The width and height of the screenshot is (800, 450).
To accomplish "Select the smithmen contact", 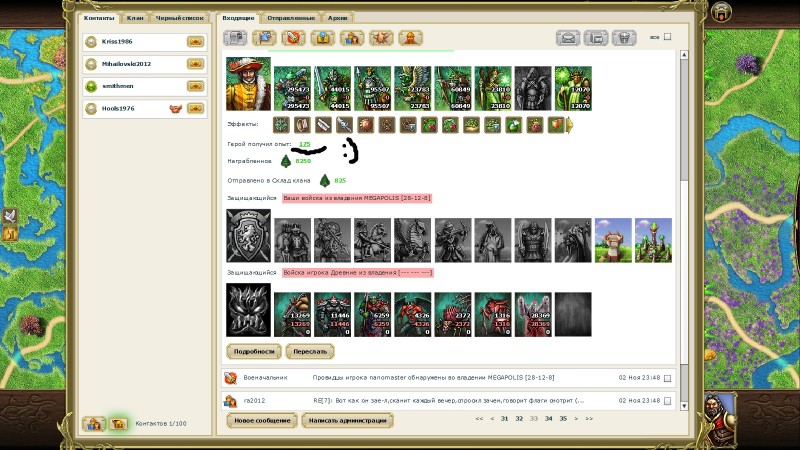I will point(144,86).
